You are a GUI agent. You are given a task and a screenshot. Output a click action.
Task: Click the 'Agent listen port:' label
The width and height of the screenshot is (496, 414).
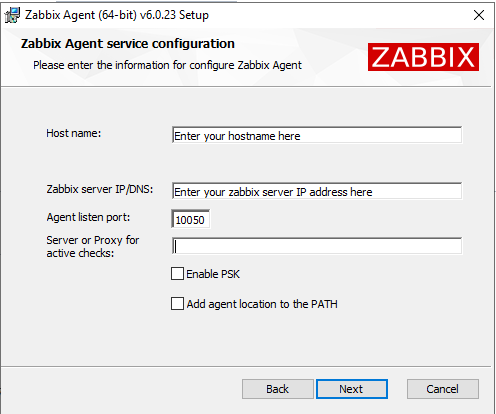point(88,217)
